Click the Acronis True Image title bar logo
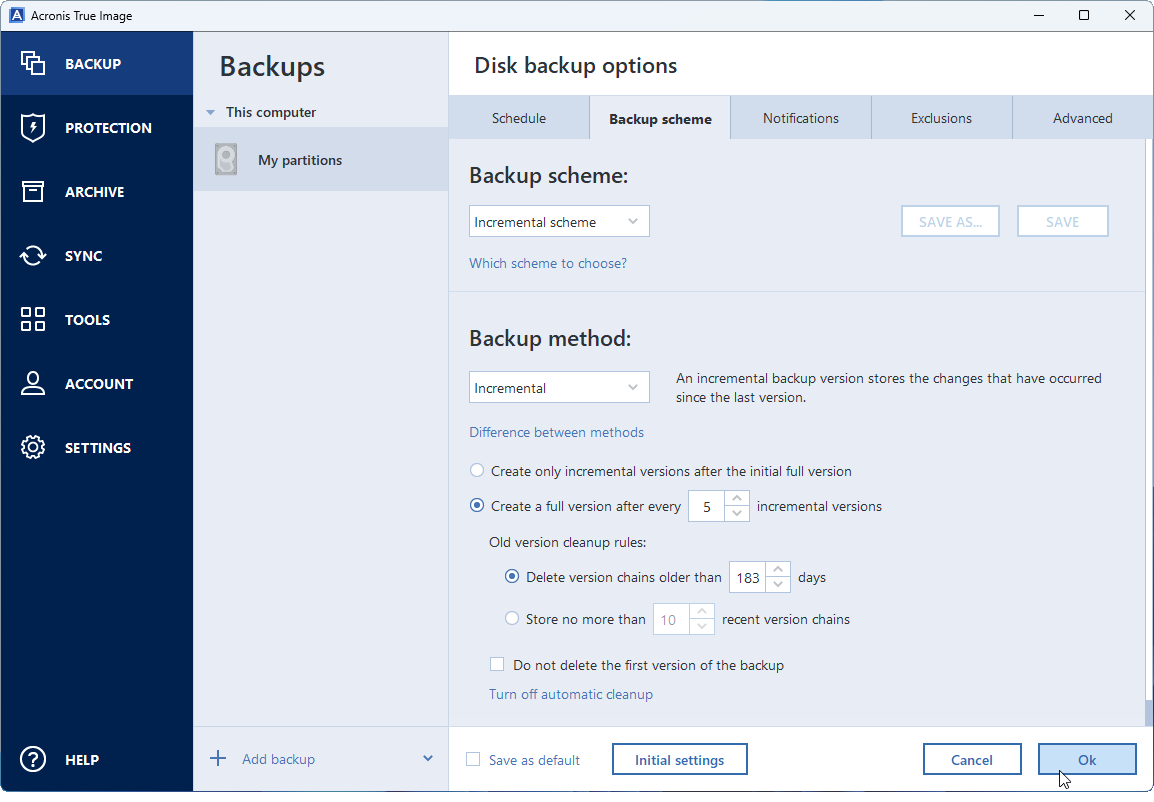Viewport: 1154px width, 802px height. pos(16,15)
